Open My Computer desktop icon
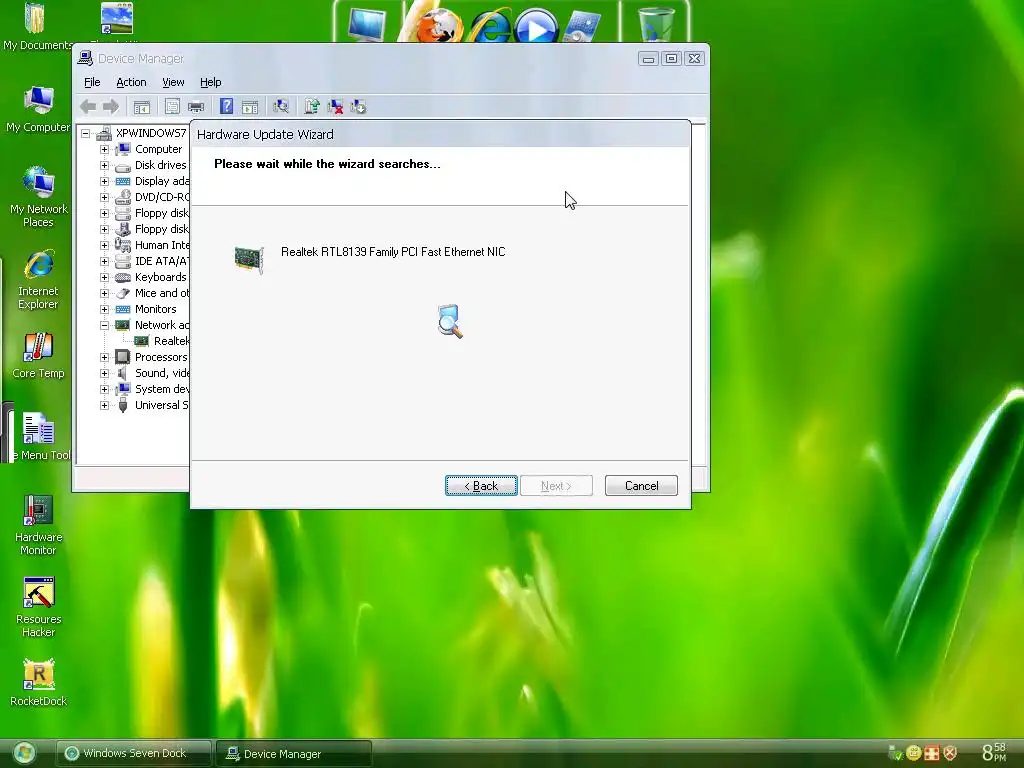 pyautogui.click(x=38, y=108)
